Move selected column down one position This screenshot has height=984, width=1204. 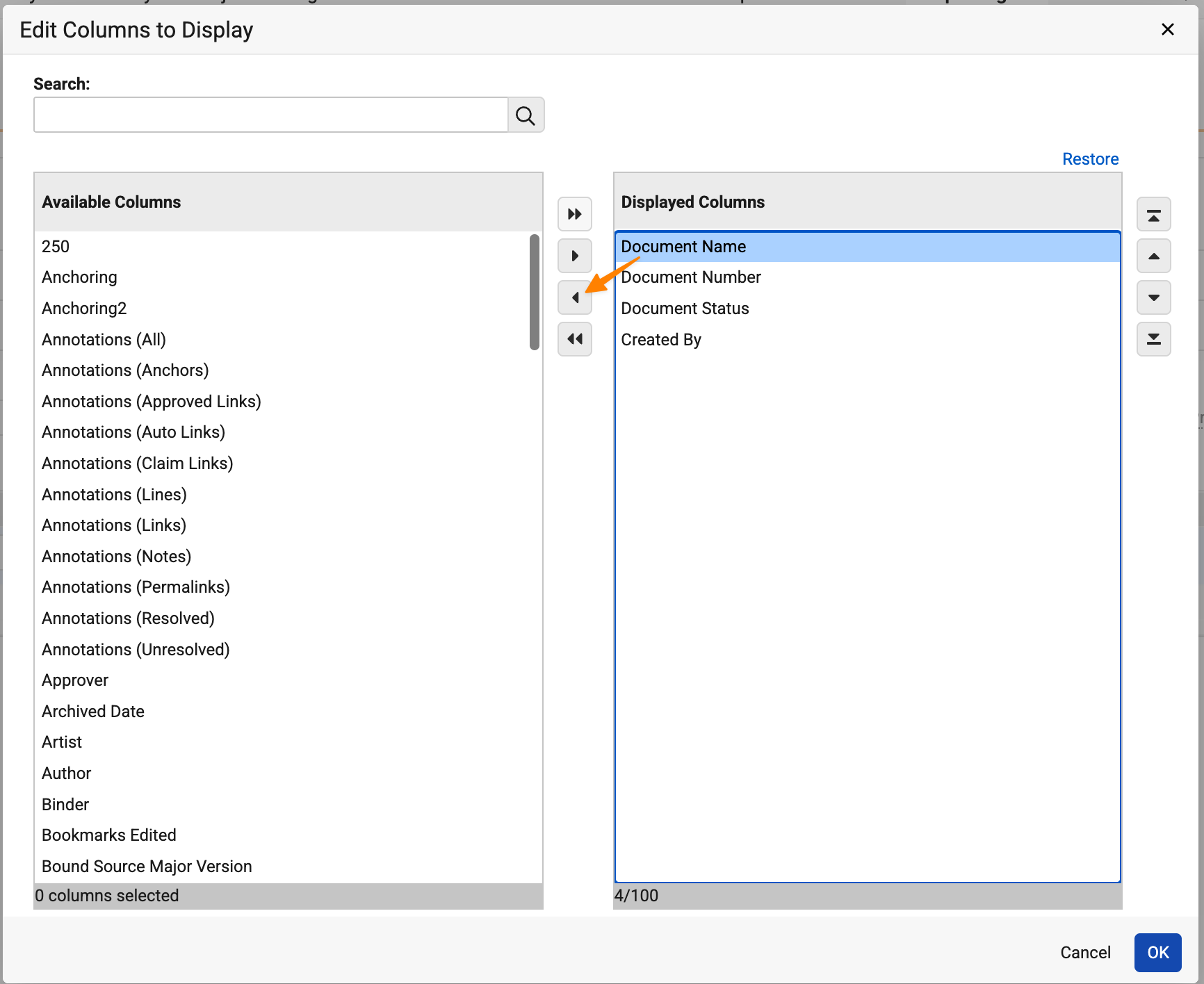tap(1153, 297)
